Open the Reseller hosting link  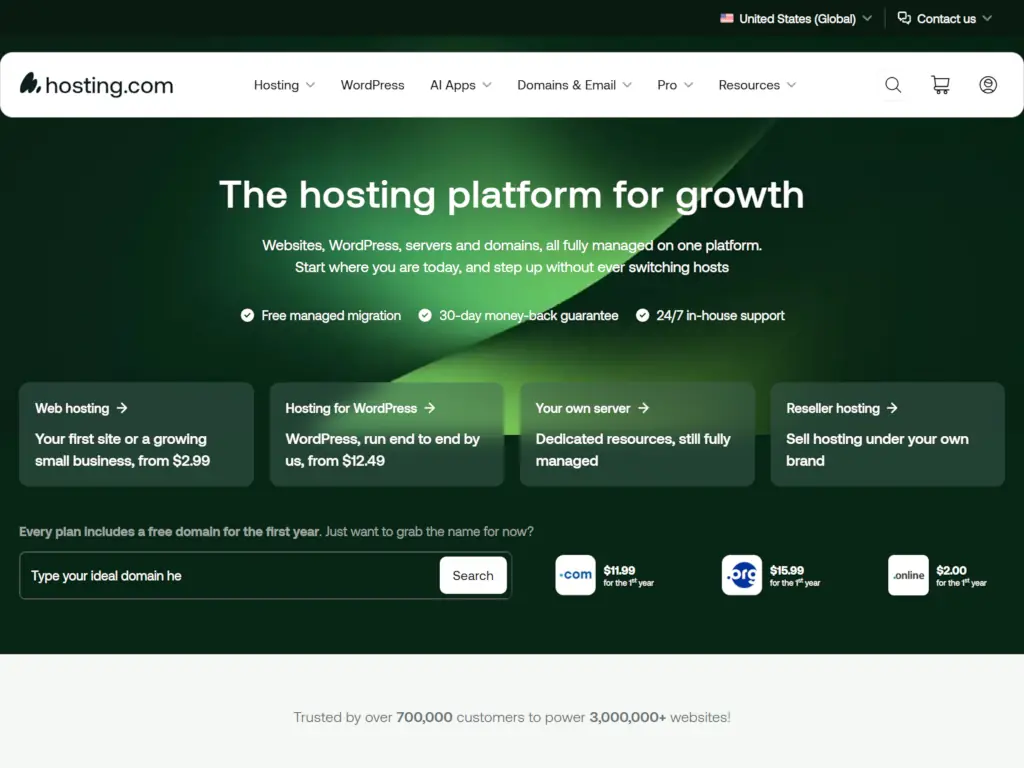[833, 408]
